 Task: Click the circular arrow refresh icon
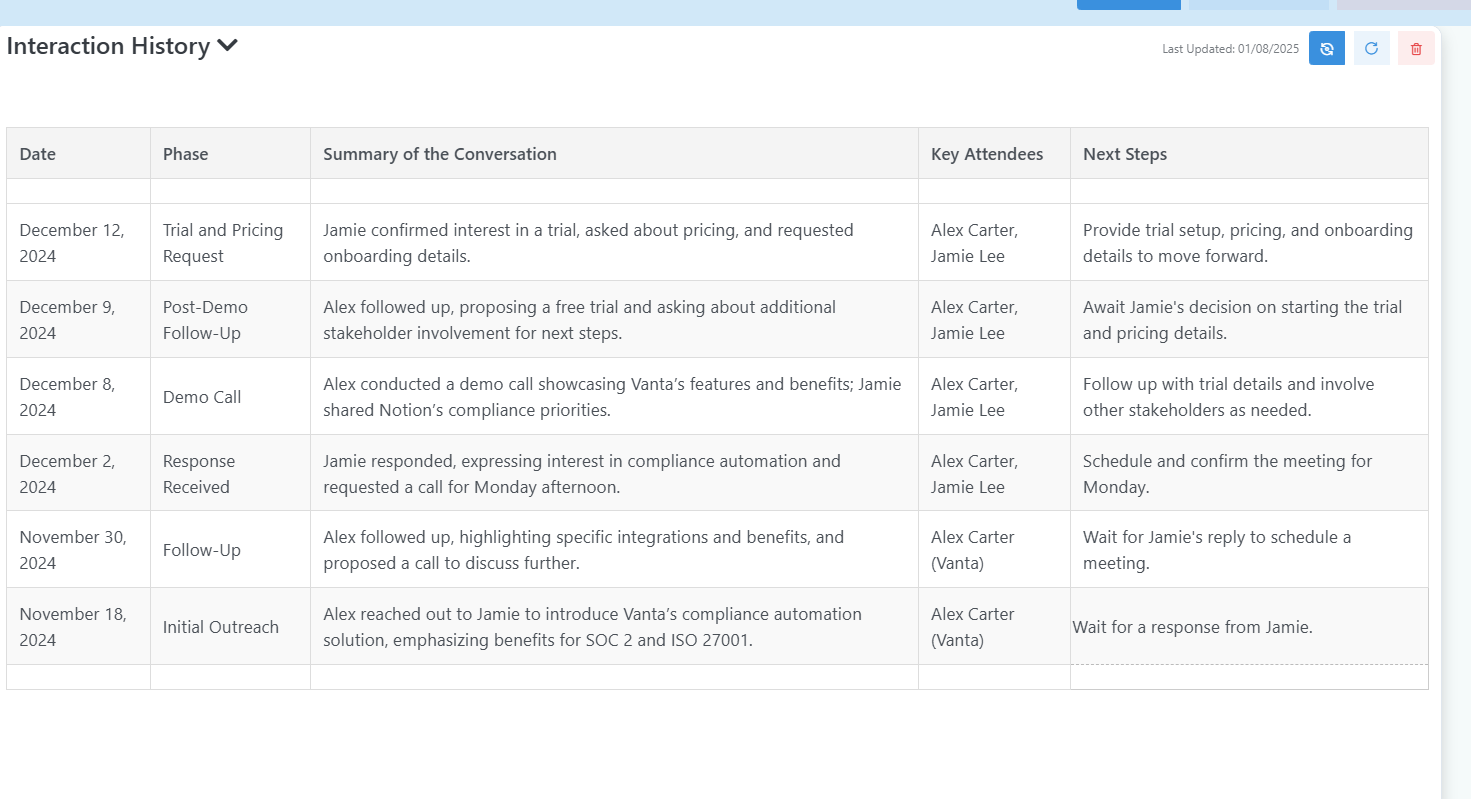tap(1371, 49)
